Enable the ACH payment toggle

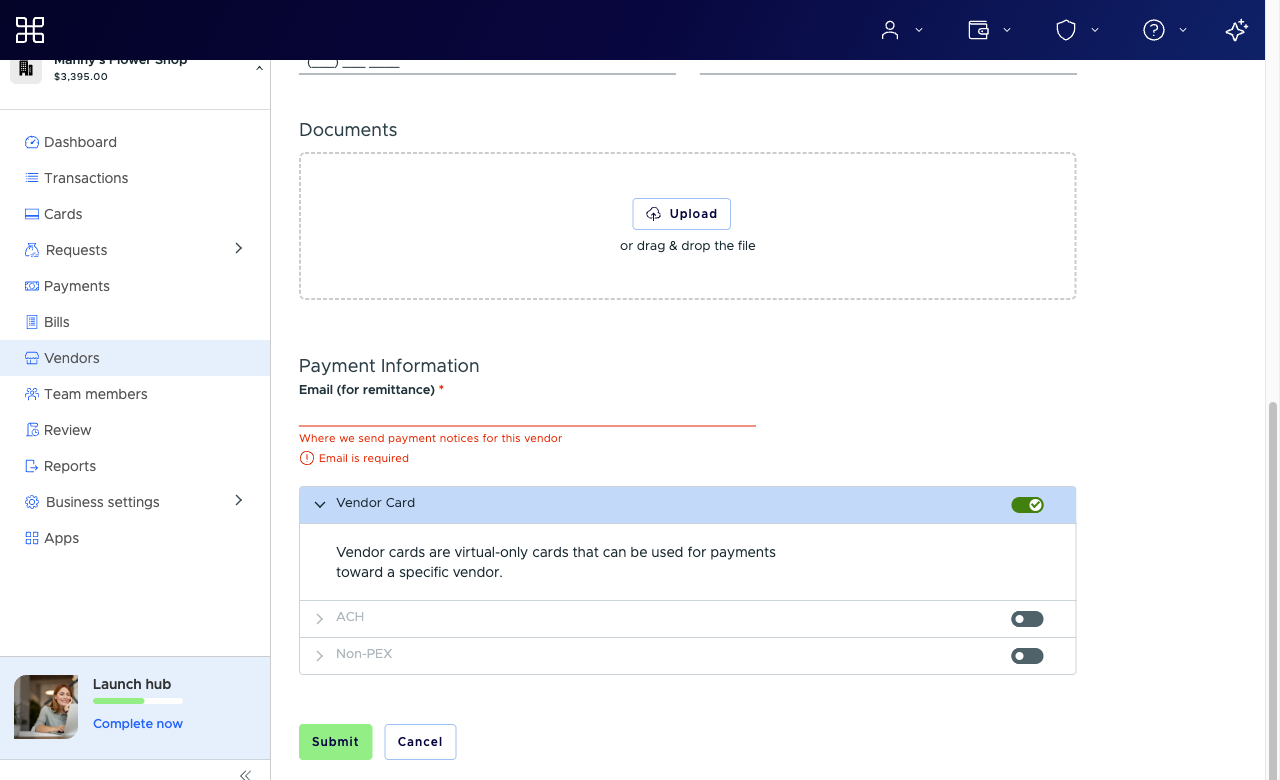click(1027, 619)
